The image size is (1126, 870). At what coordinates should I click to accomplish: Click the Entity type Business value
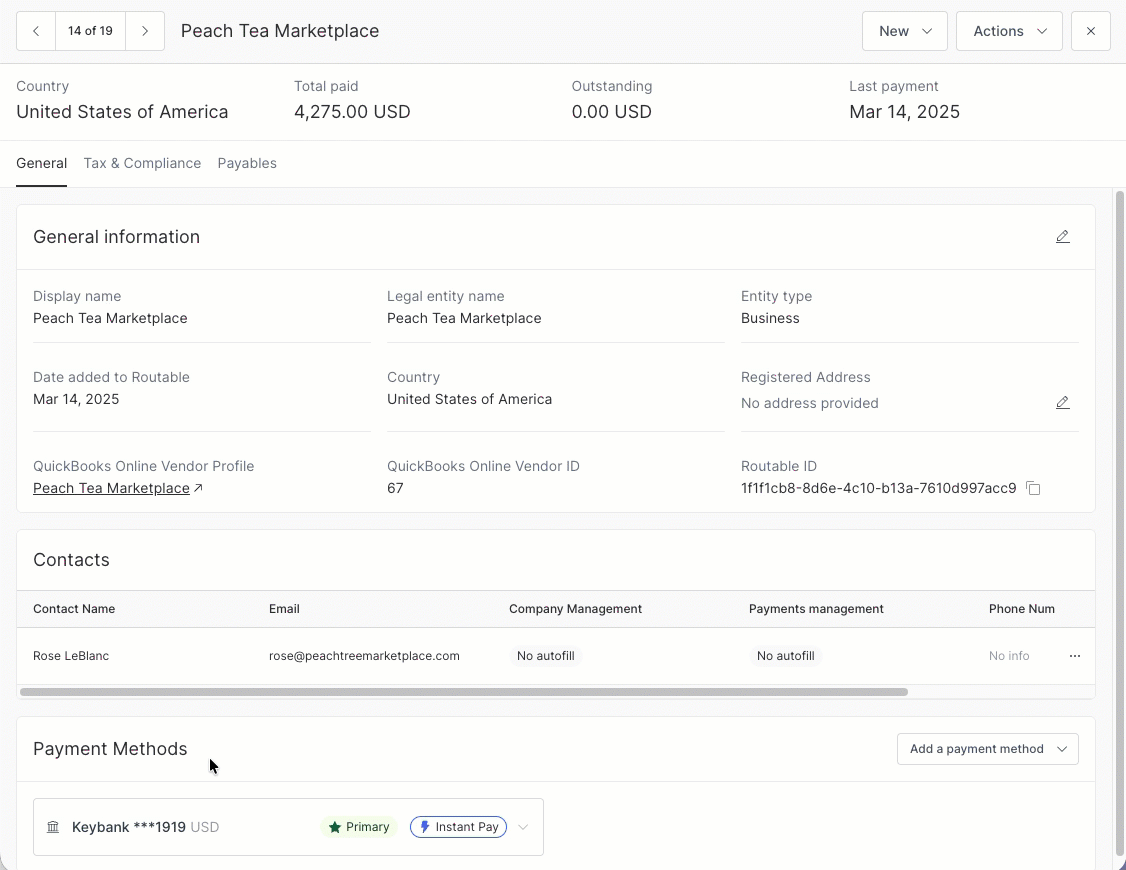tap(770, 318)
